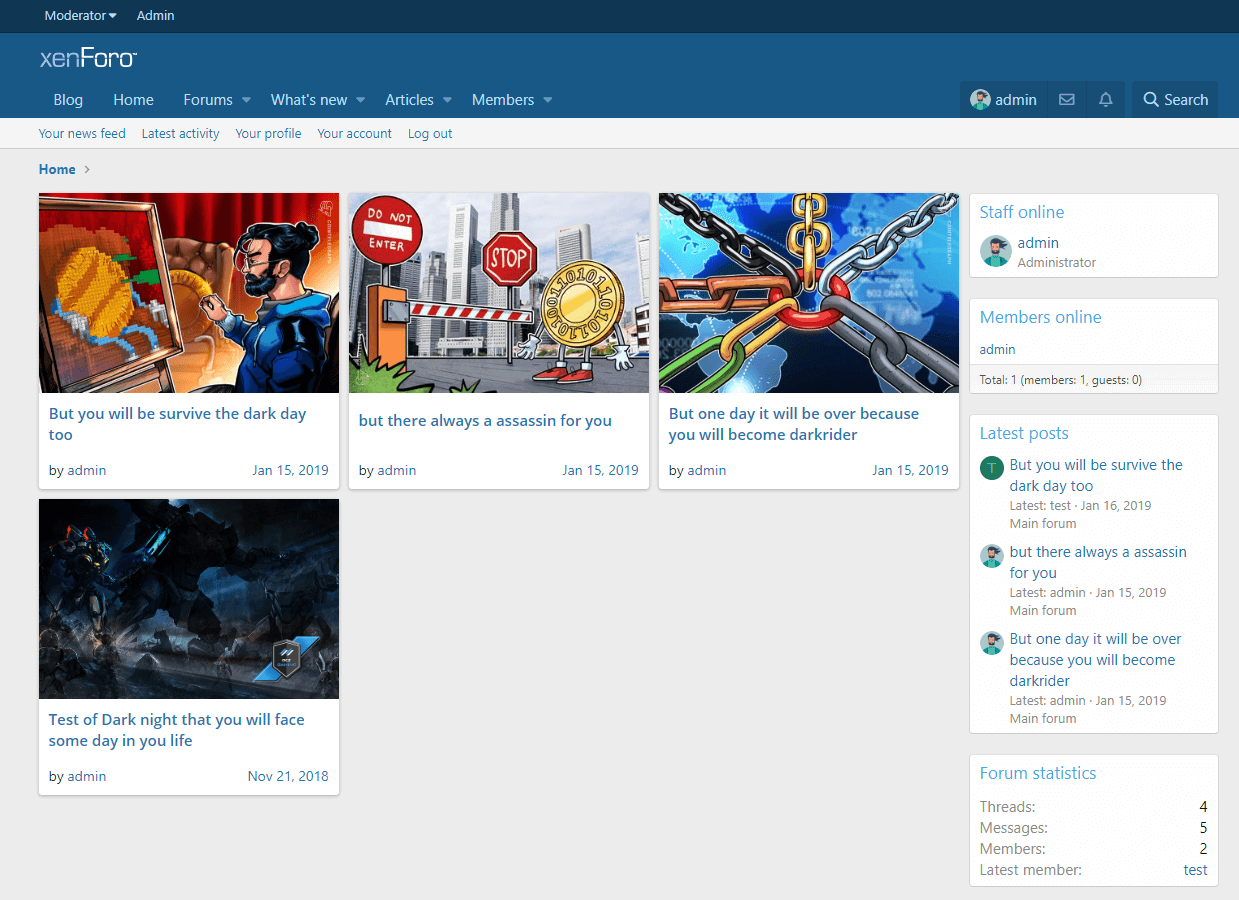Open the Forum statistics latest member test
This screenshot has height=900, width=1239.
pyautogui.click(x=1195, y=870)
